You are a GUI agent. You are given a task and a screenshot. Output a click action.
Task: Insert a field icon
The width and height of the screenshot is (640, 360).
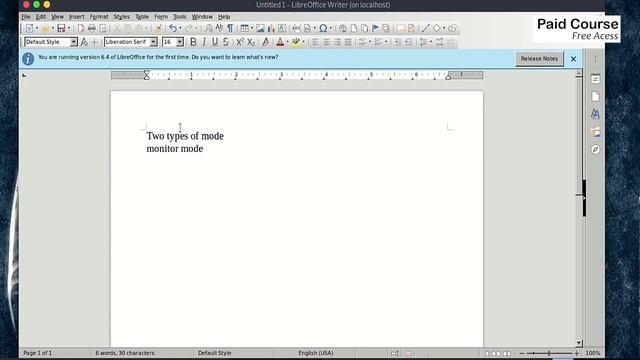pyautogui.click(x=307, y=28)
